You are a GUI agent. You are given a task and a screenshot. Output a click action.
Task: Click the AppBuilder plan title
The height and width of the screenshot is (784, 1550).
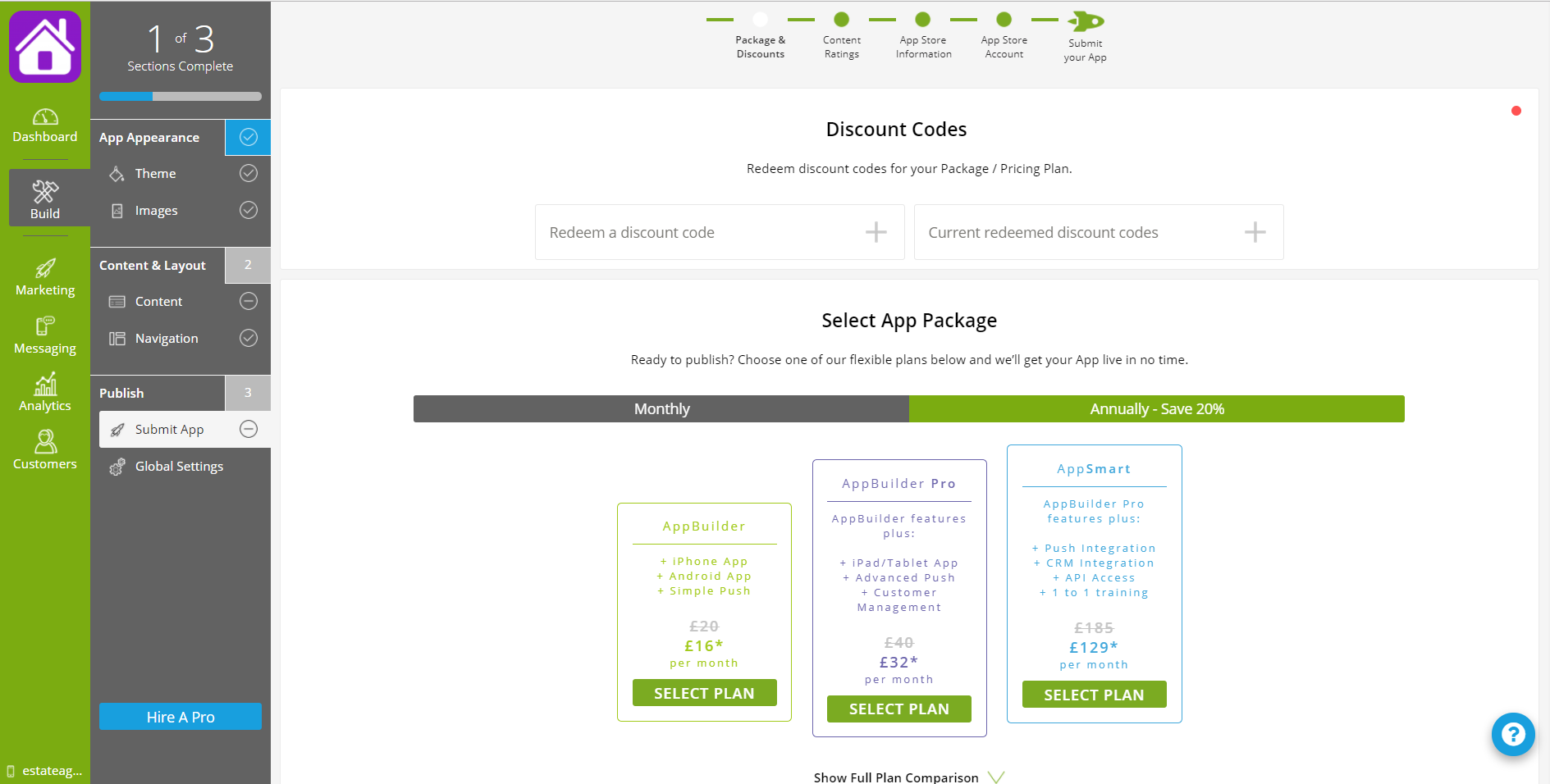point(704,526)
